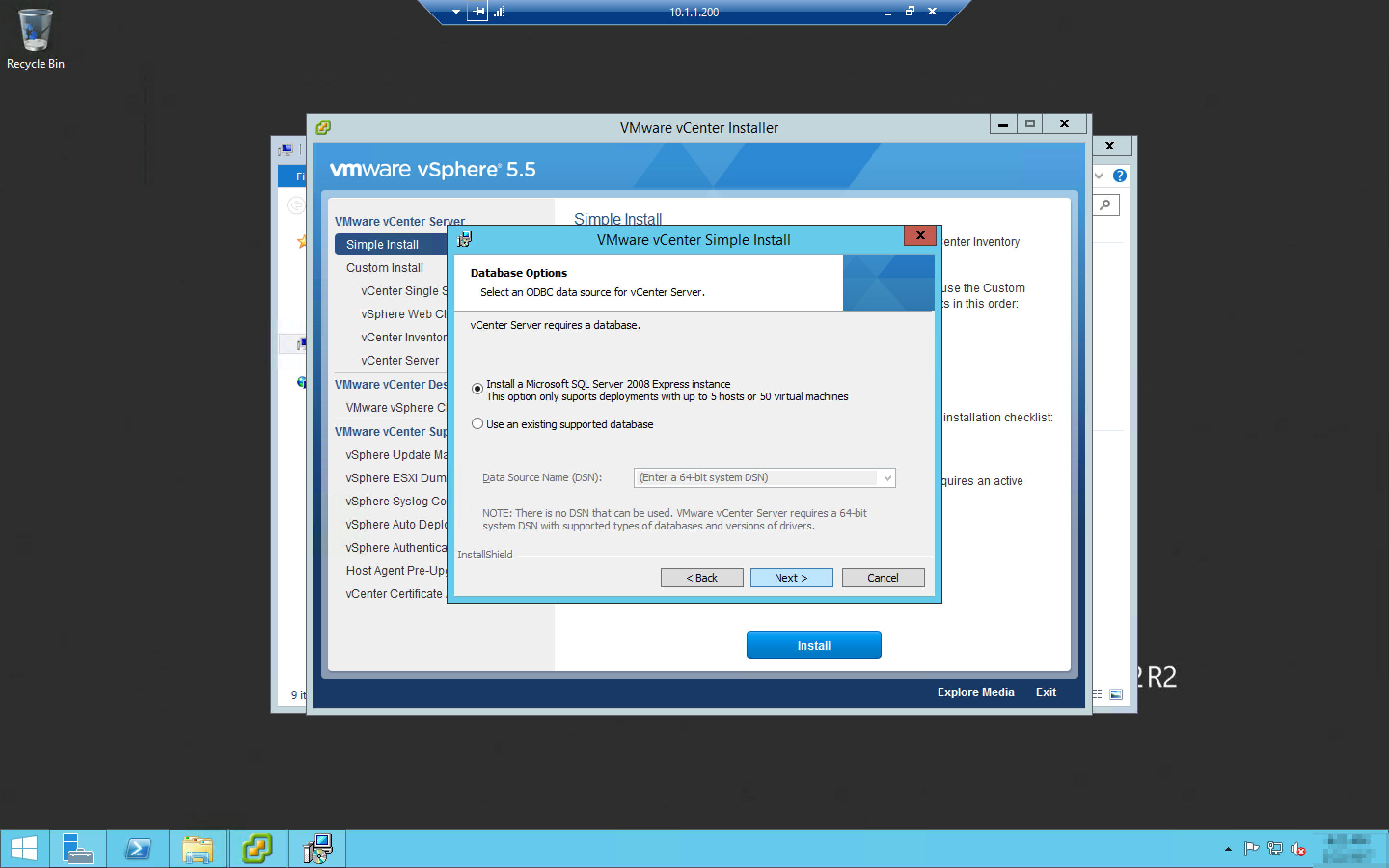Open File Explorer from taskbar
This screenshot has width=1389, height=868.
[197, 849]
